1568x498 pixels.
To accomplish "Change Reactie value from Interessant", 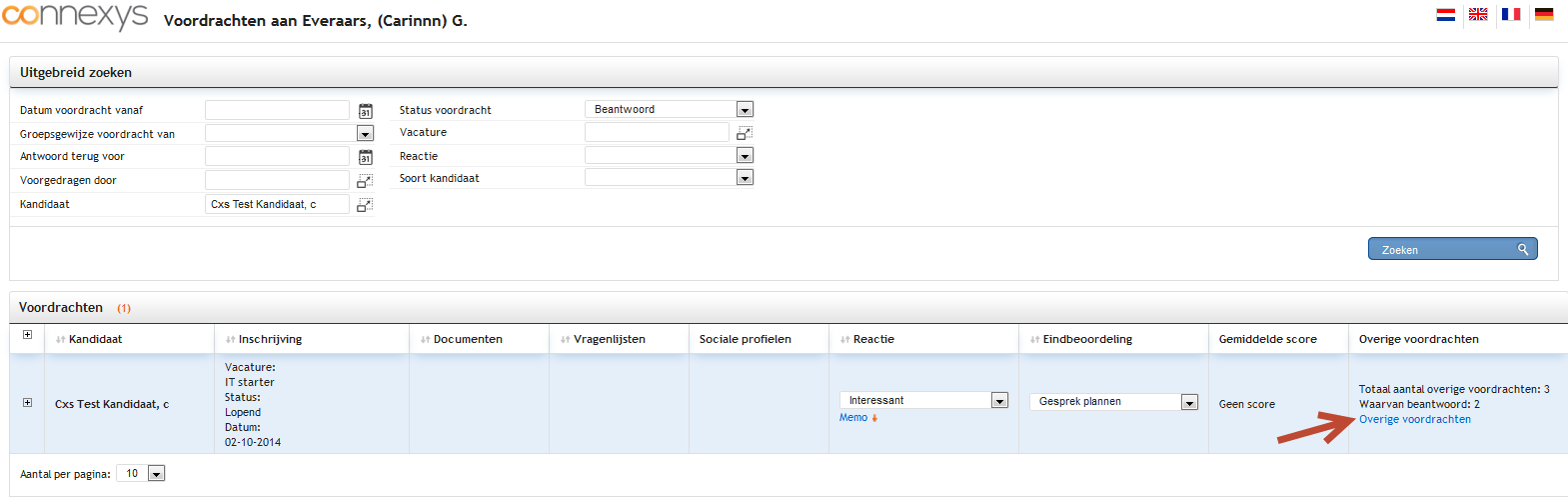I will pos(923,401).
